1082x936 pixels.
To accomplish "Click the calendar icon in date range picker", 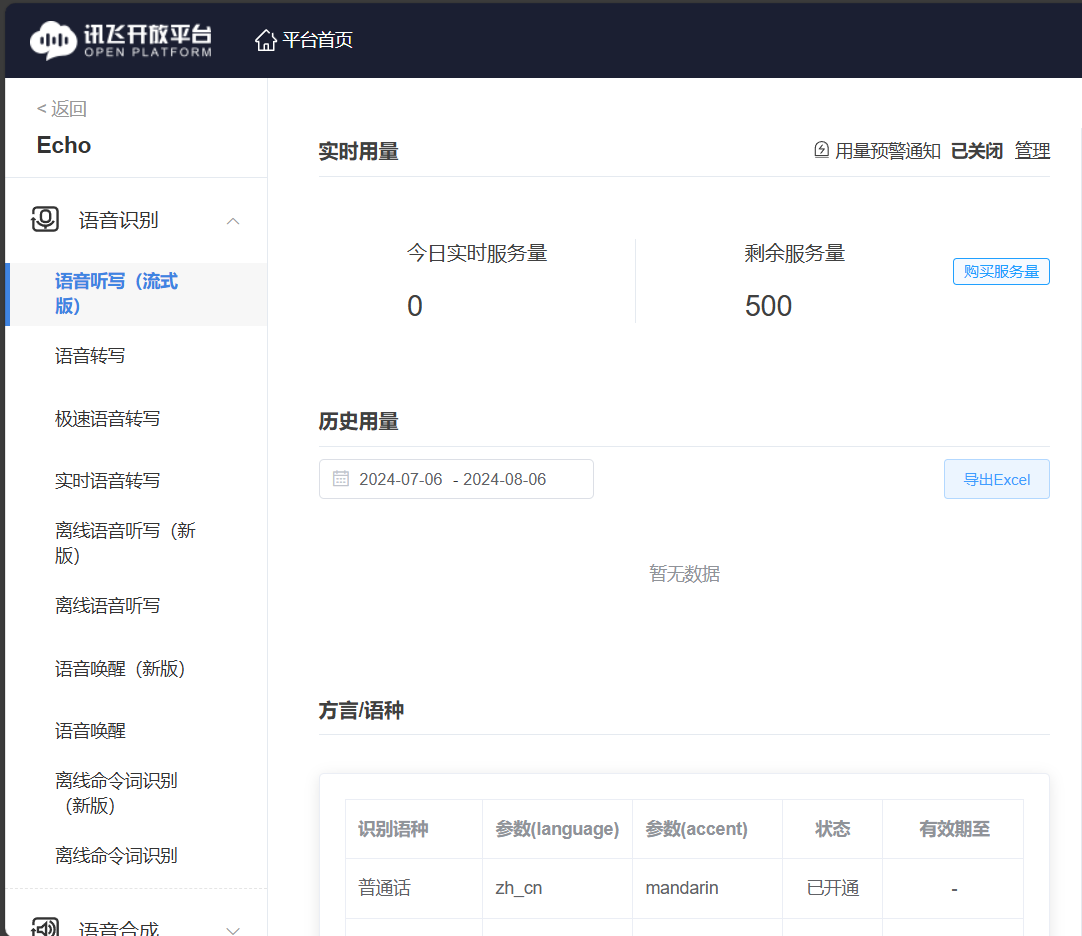I will tap(339, 478).
